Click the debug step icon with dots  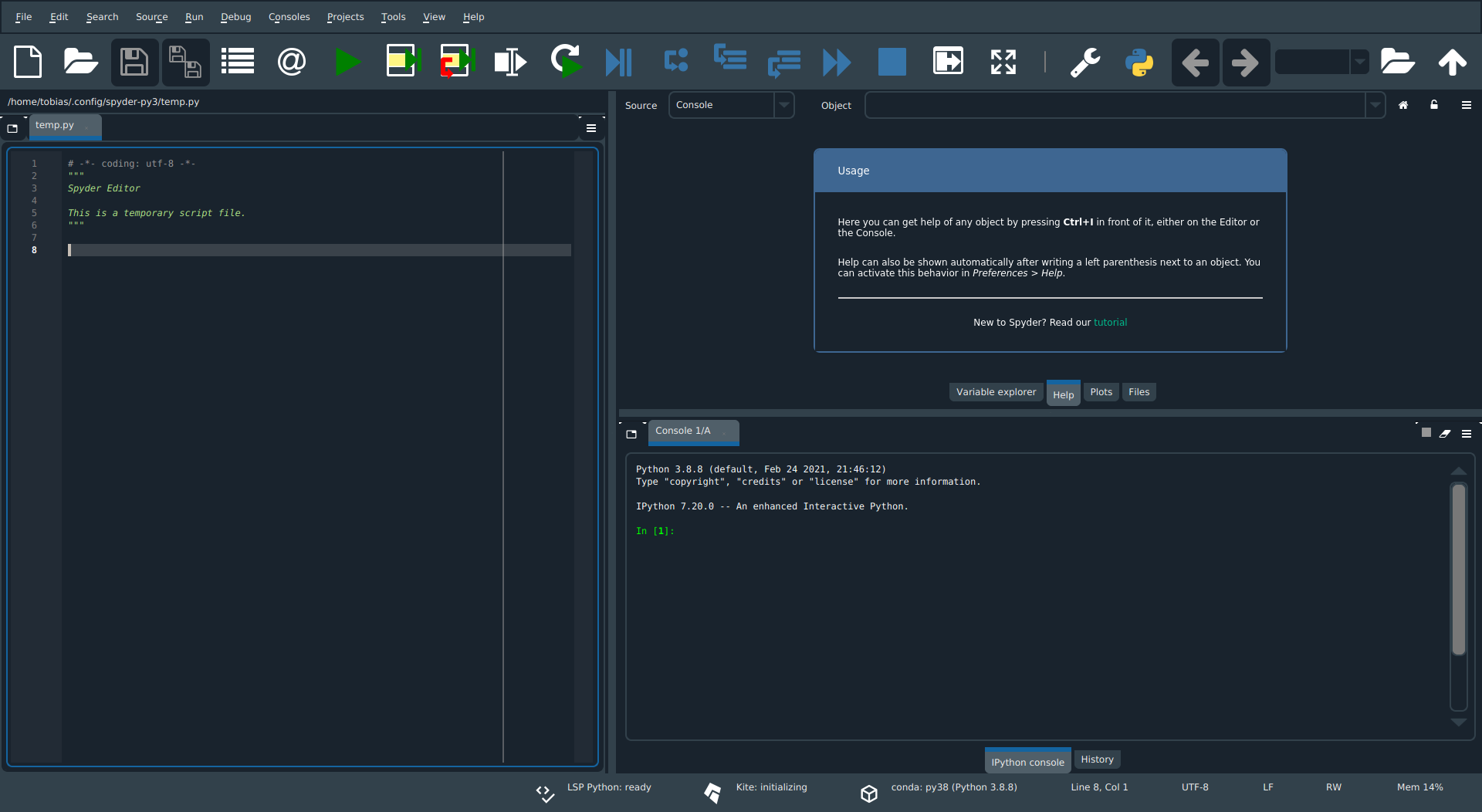676,60
